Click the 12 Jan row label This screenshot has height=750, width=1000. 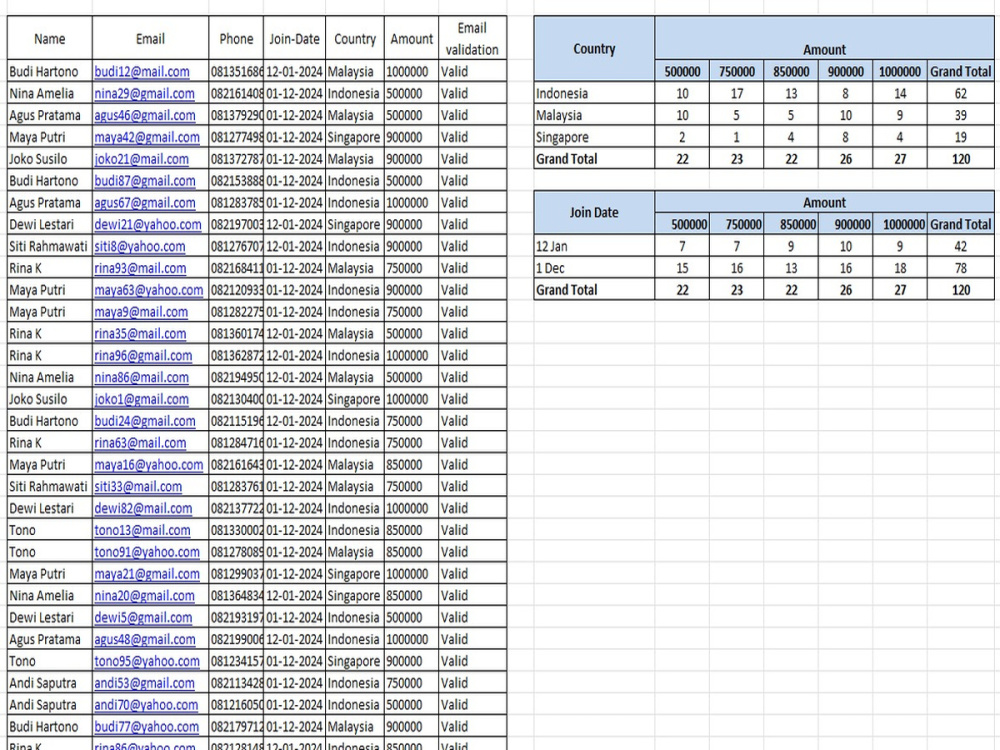coord(594,246)
